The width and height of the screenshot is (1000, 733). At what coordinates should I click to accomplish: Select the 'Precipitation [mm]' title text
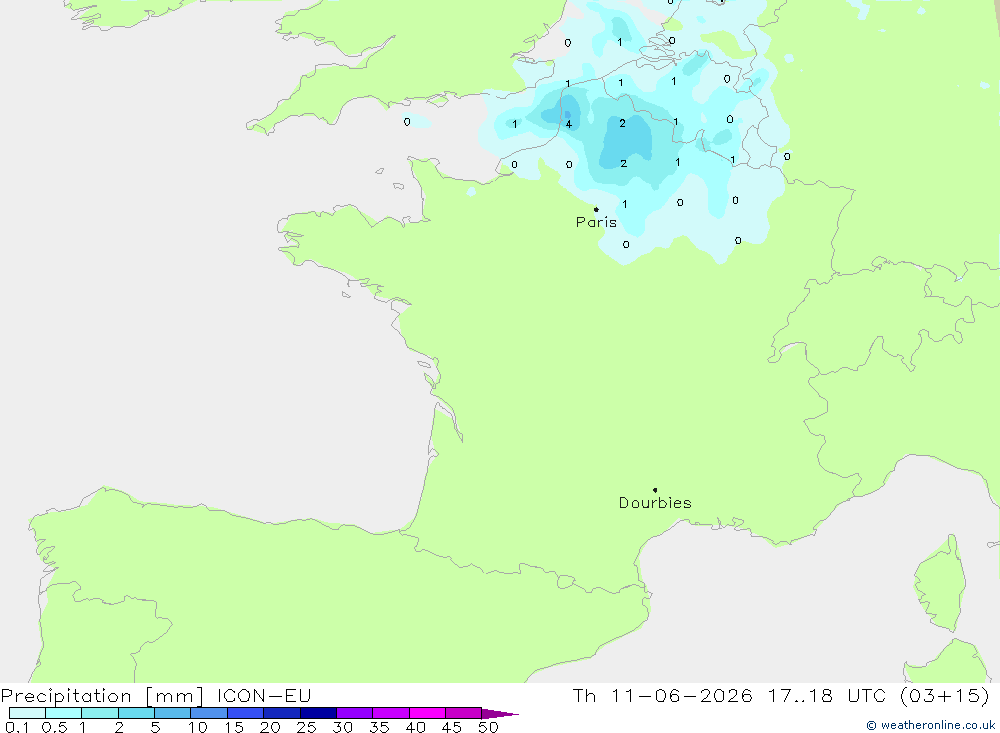tap(102, 695)
